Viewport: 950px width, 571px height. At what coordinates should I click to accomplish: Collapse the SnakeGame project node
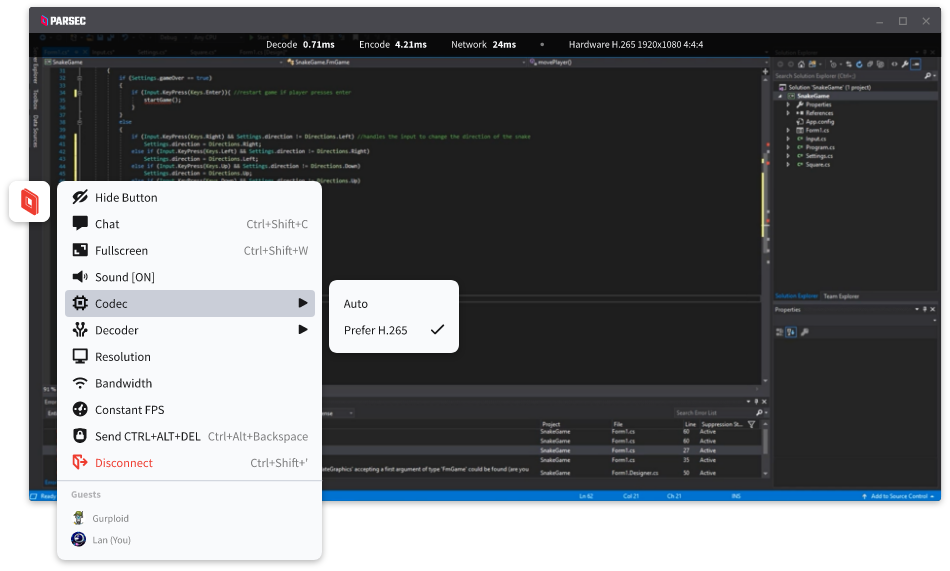tap(780, 96)
